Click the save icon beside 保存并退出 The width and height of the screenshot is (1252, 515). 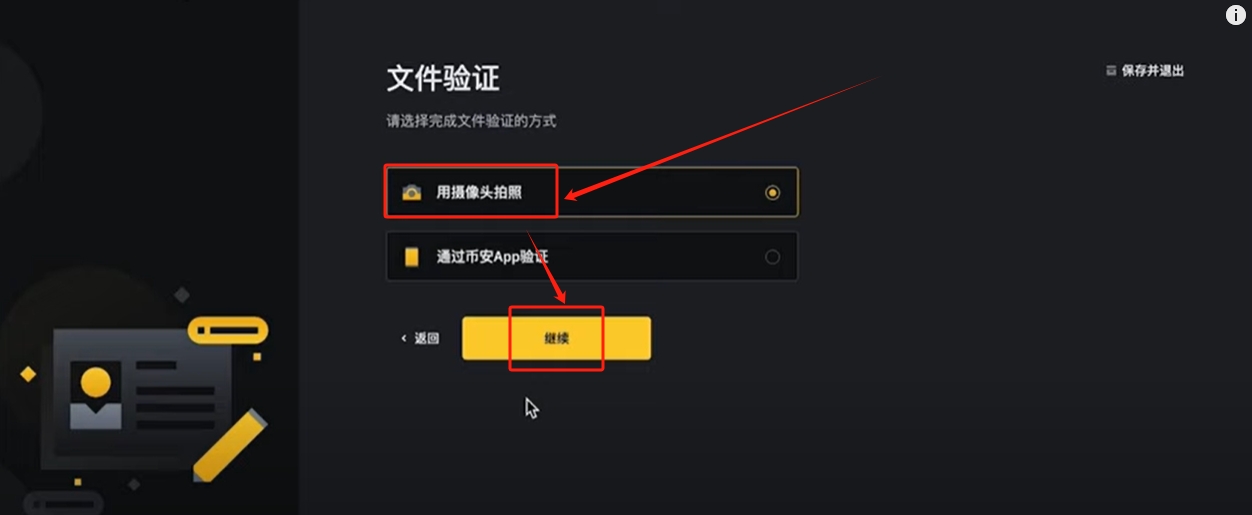click(x=1110, y=71)
